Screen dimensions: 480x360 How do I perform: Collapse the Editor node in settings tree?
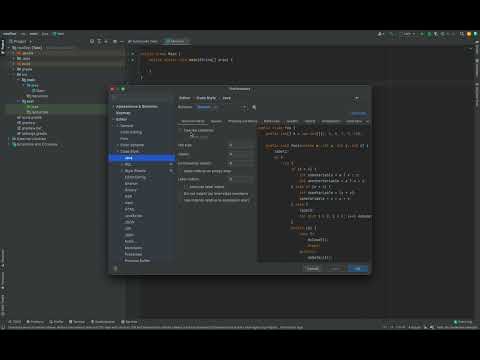pyautogui.click(x=113, y=119)
